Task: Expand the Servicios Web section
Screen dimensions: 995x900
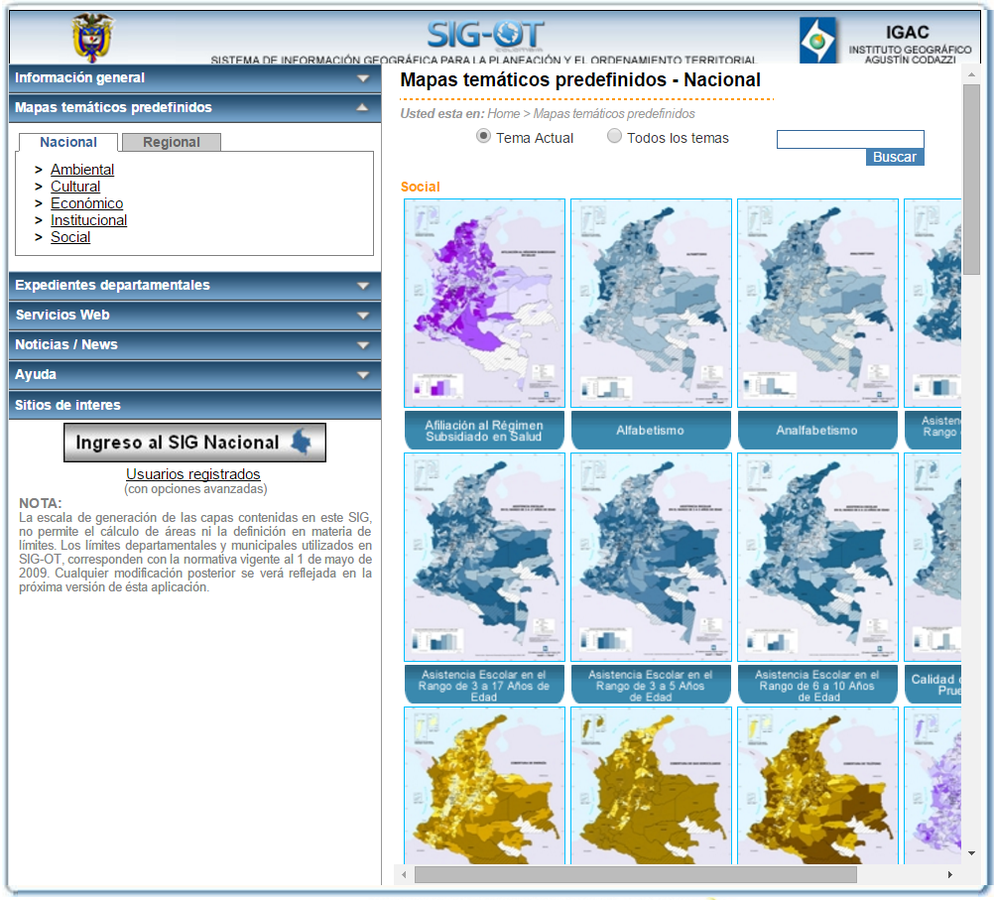Action: point(195,315)
